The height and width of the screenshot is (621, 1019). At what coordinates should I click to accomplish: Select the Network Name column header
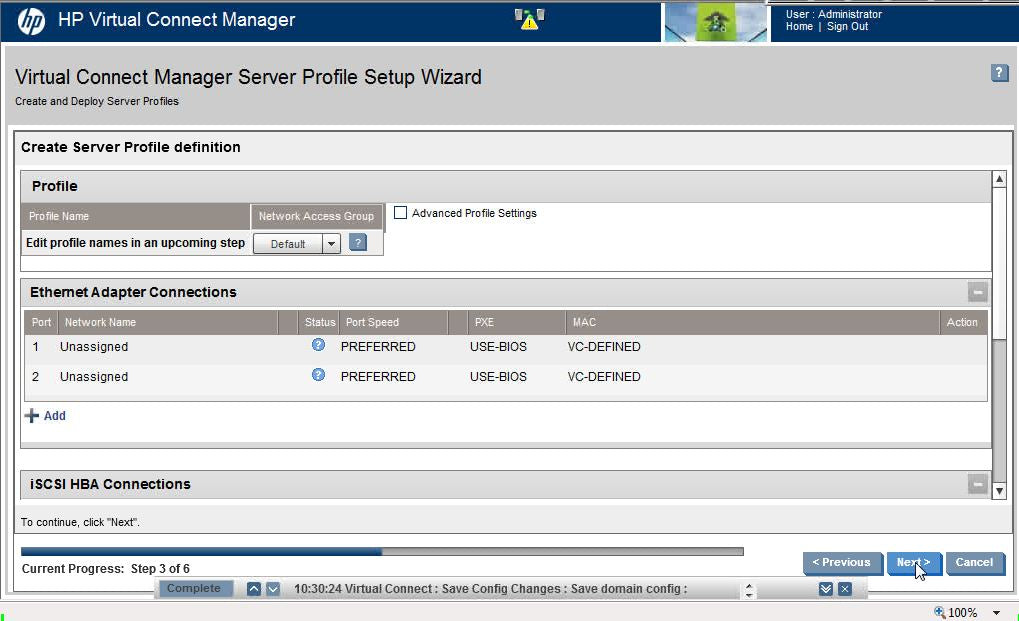pos(168,322)
